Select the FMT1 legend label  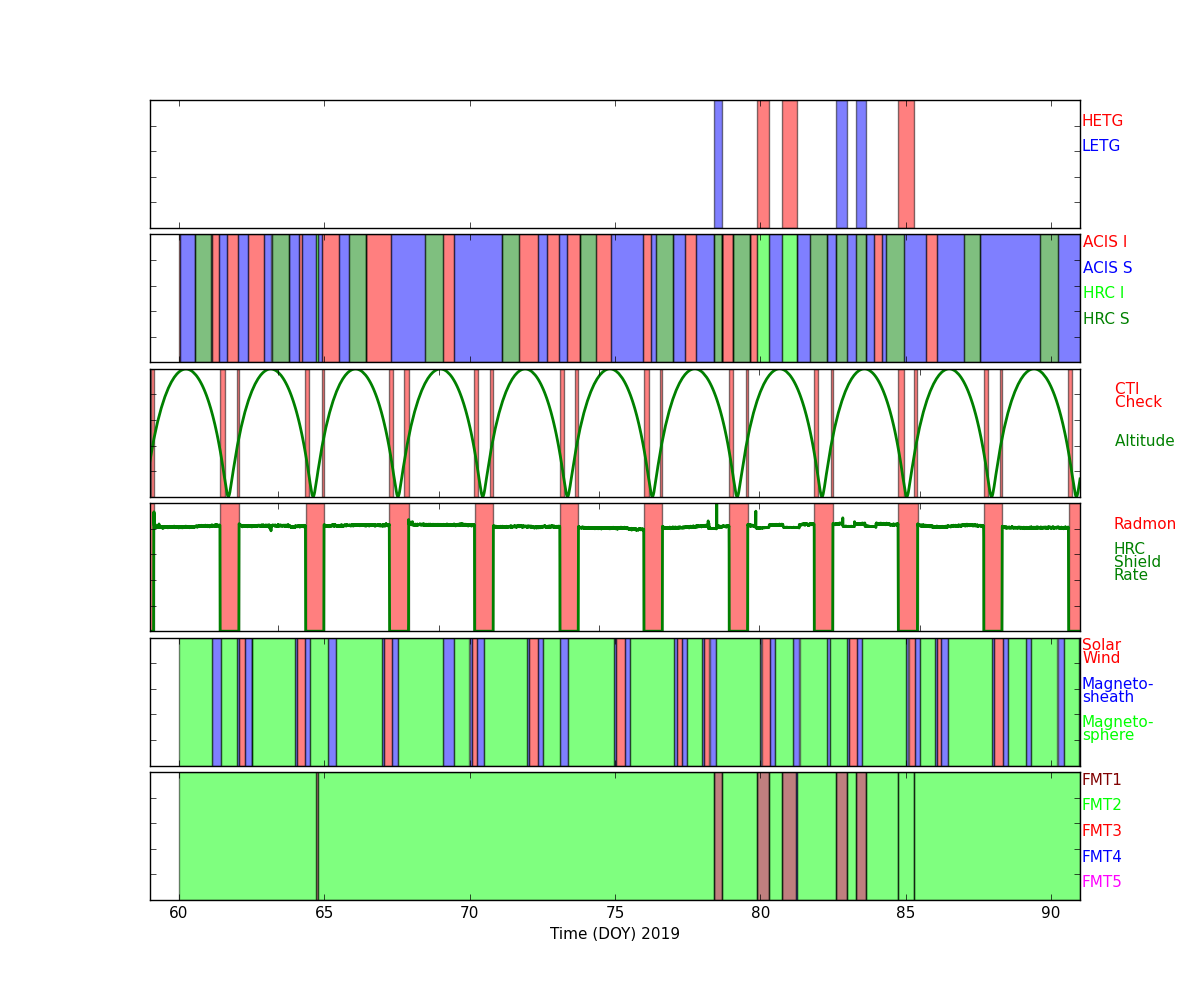coord(1101,780)
